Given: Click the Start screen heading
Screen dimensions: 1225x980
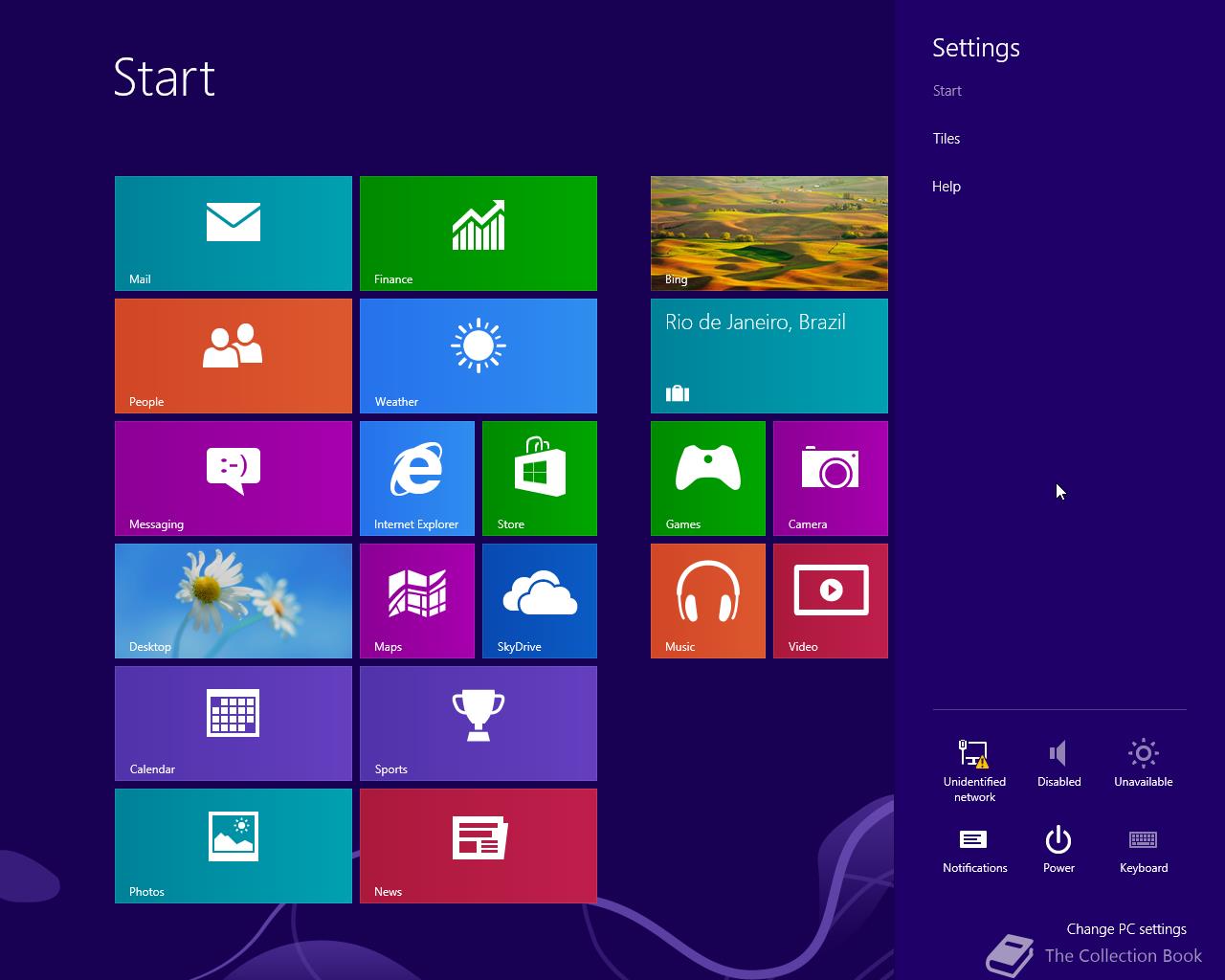Looking at the screenshot, I should (165, 78).
